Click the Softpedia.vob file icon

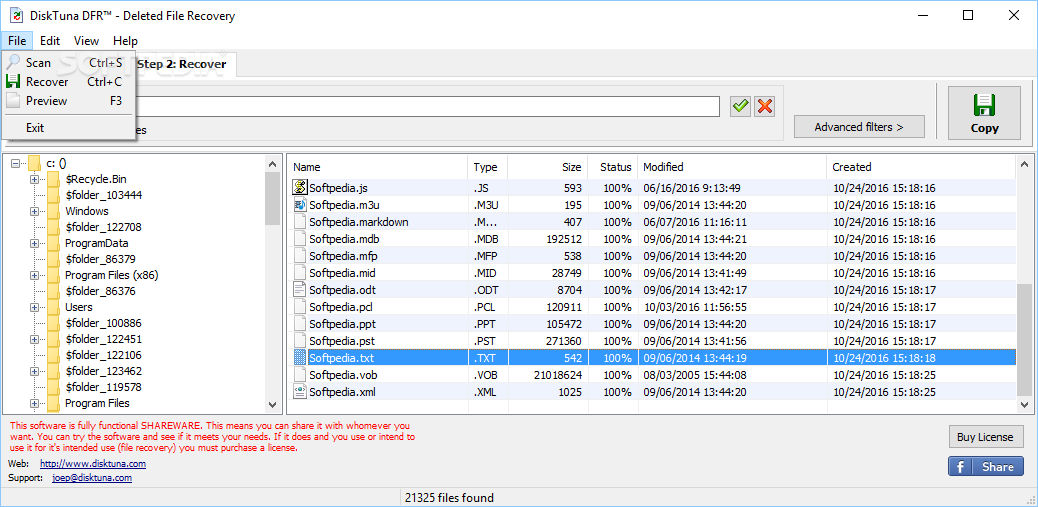point(300,375)
